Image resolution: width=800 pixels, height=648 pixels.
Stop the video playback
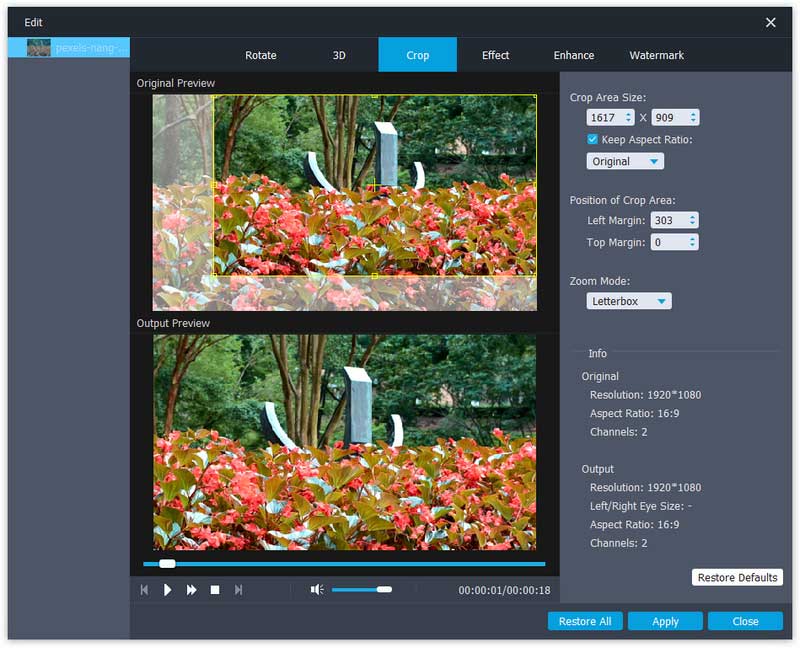[215, 590]
